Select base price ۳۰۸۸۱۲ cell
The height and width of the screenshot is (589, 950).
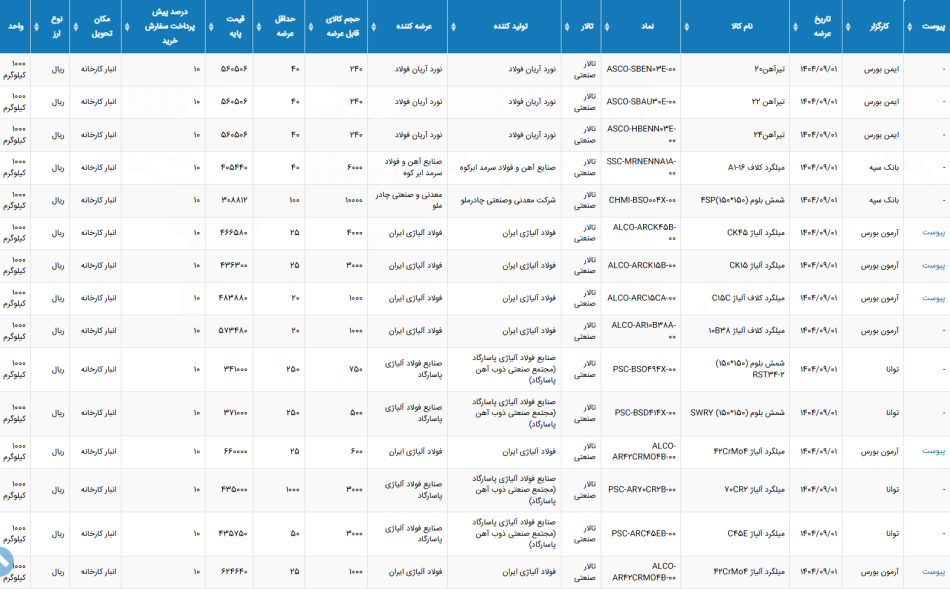click(x=234, y=200)
